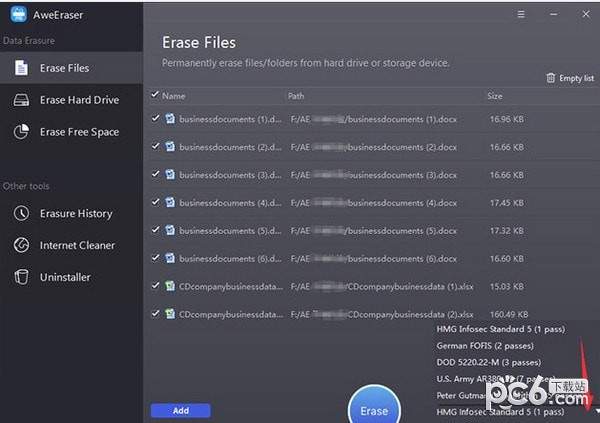Click the Erase Hard Drive icon
600x423 pixels.
point(21,100)
